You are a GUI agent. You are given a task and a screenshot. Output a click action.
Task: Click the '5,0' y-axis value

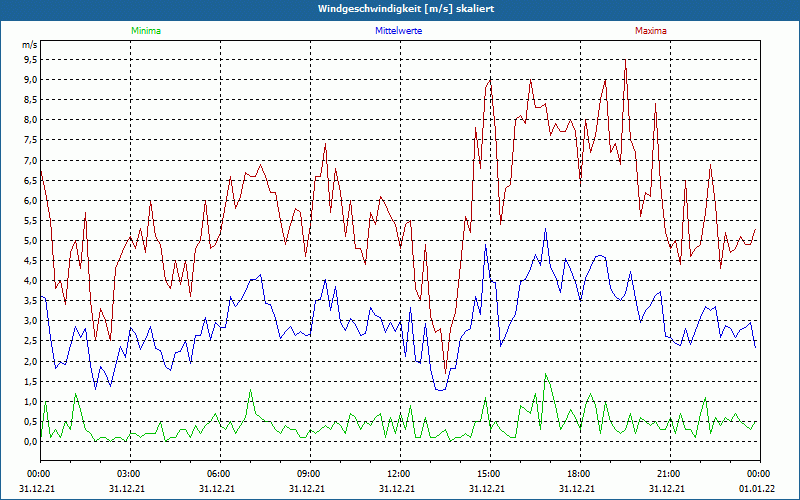(31, 240)
